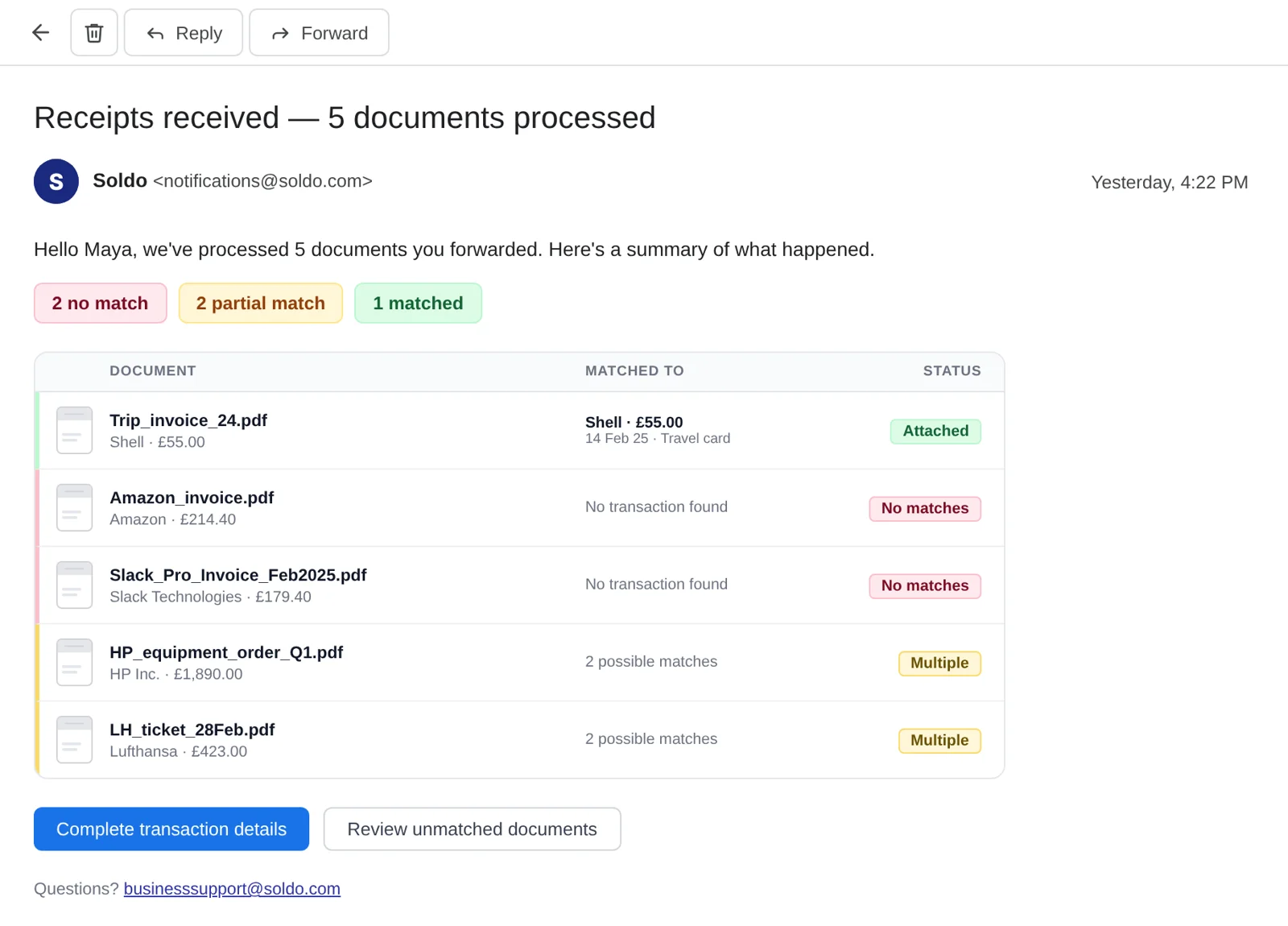Click No matches status for Amazon invoice

click(925, 508)
